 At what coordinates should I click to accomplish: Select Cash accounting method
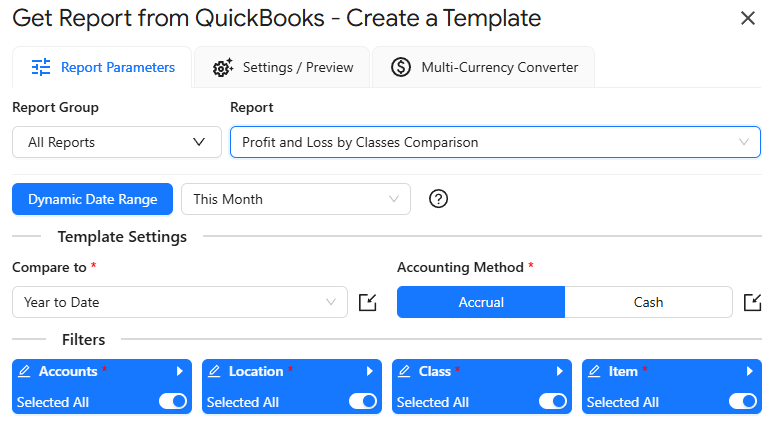click(648, 302)
